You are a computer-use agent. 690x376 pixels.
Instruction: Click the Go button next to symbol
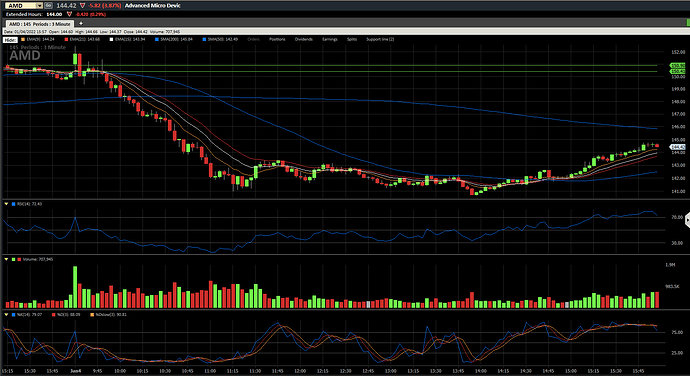(x=48, y=6)
